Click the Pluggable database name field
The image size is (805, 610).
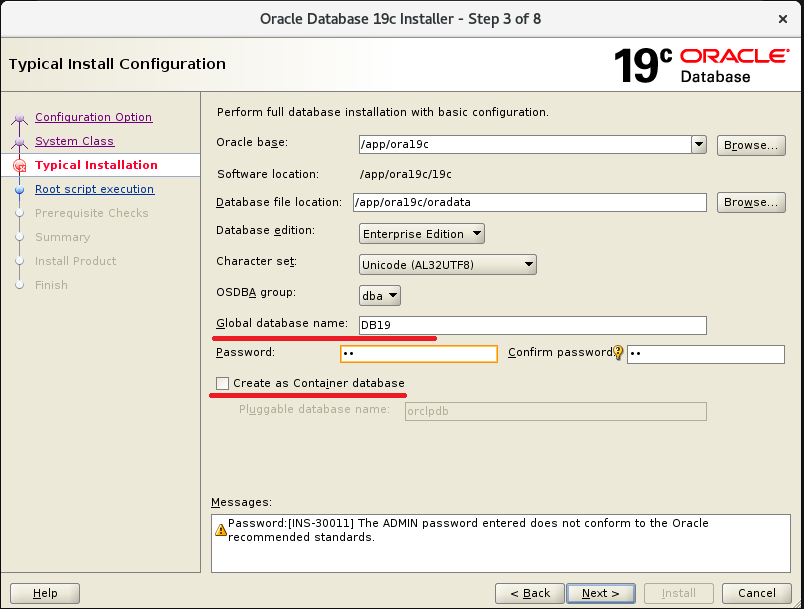pyautogui.click(x=556, y=412)
